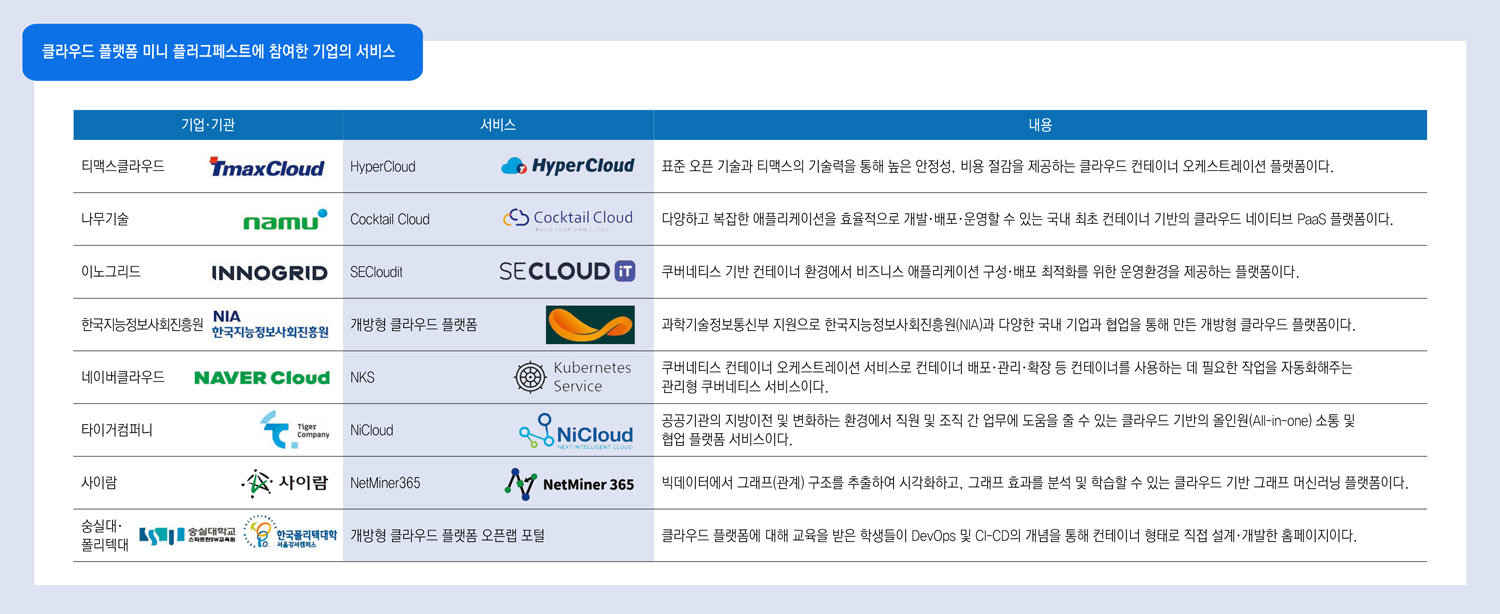Open the 기업·기관 column header
This screenshot has height=614, width=1500.
tap(207, 124)
